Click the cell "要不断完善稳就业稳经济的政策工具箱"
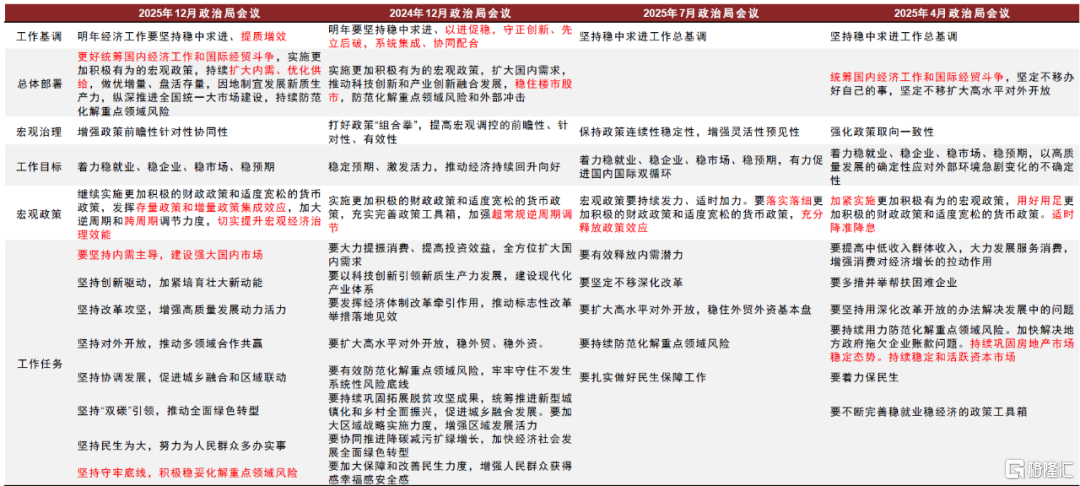Screen dimensions: 1080x486 pyautogui.click(x=929, y=411)
